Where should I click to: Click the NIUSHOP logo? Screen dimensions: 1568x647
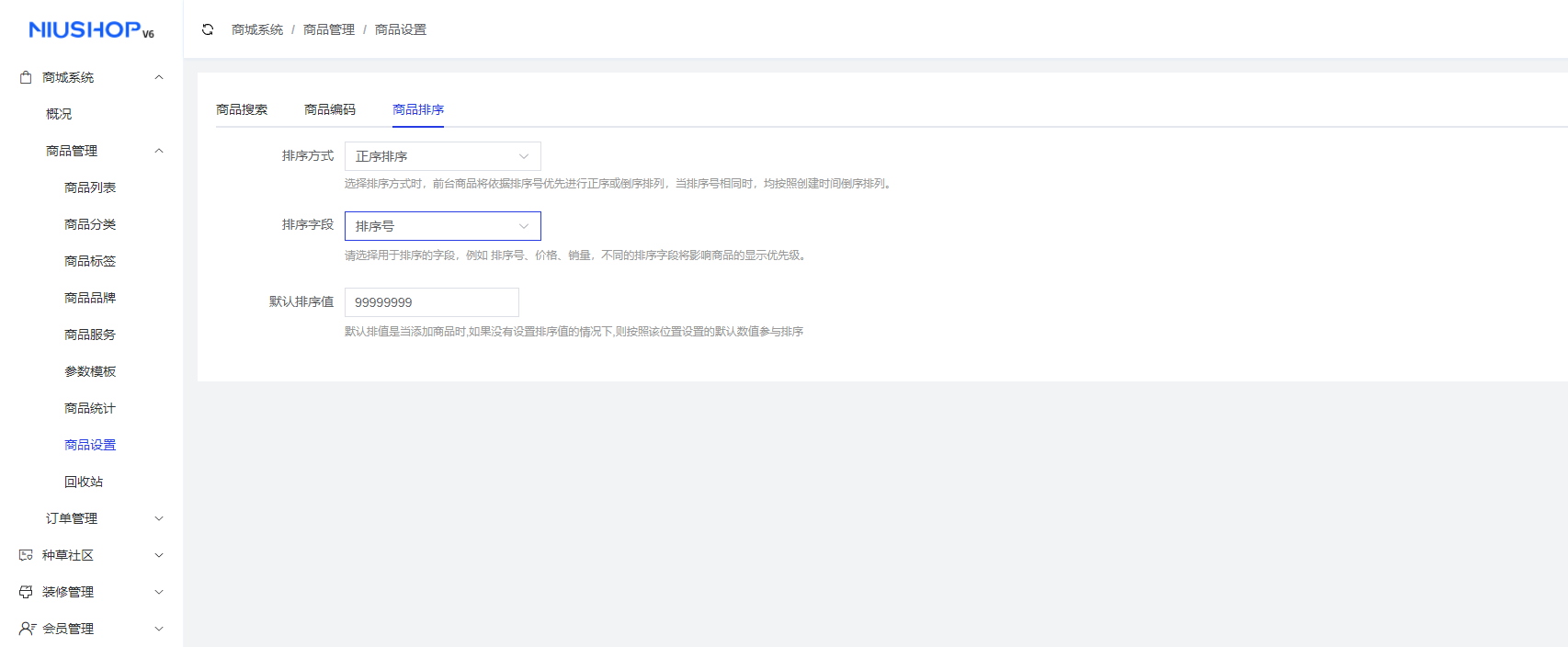click(91, 30)
